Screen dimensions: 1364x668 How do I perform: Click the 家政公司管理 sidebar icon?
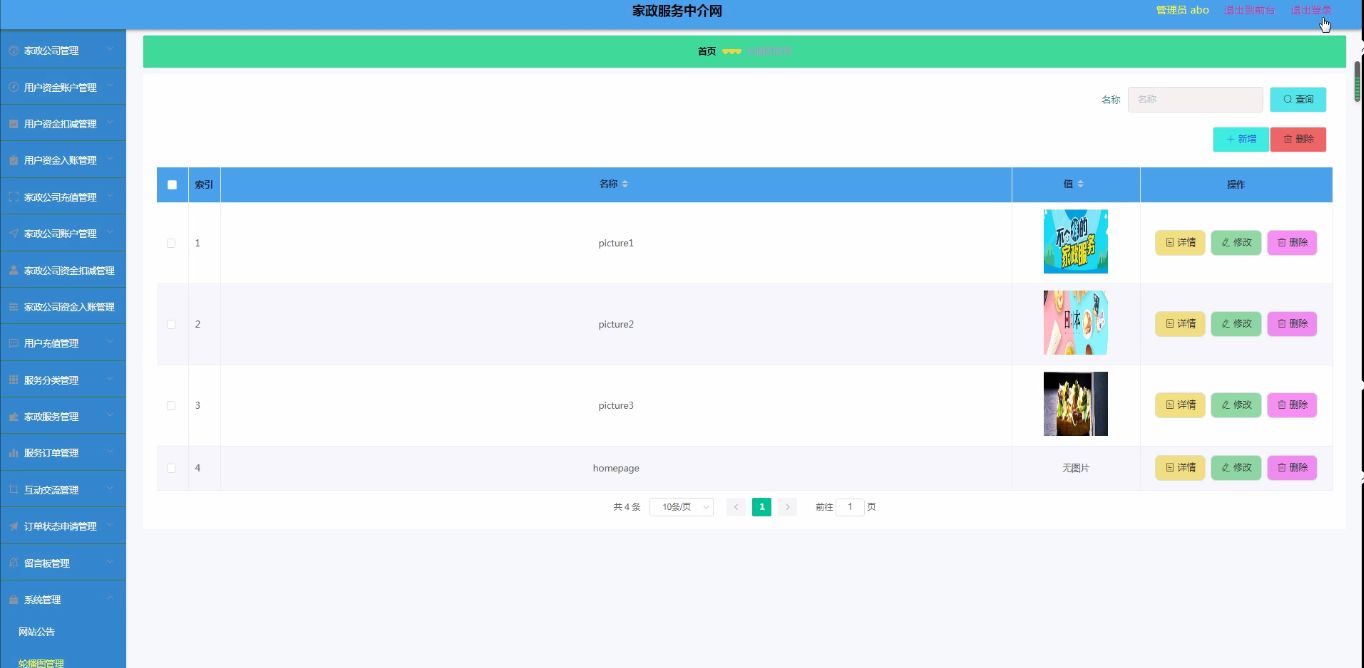pos(13,51)
